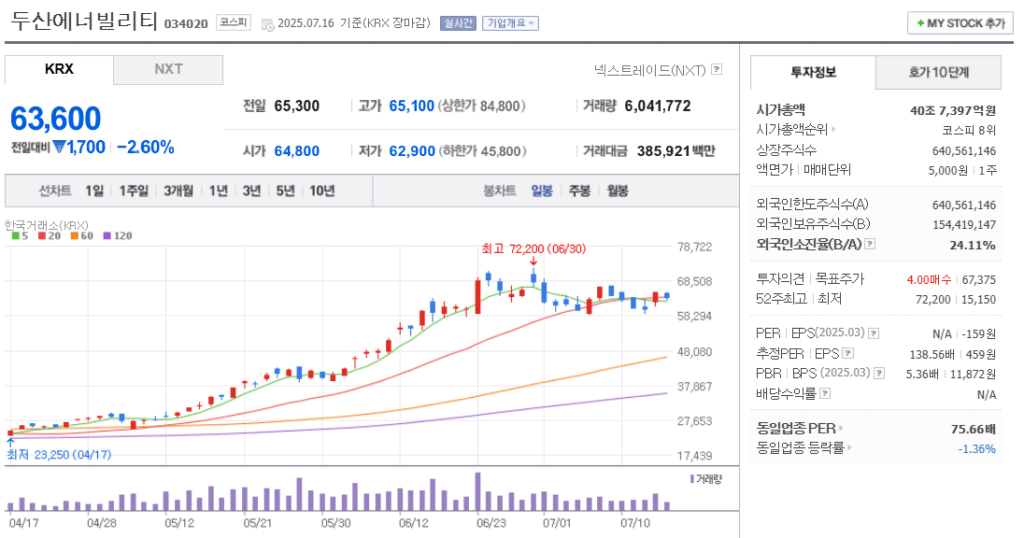The image size is (1024, 538).
Task: Click the 거래대금 value 385,921
Action: (664, 151)
